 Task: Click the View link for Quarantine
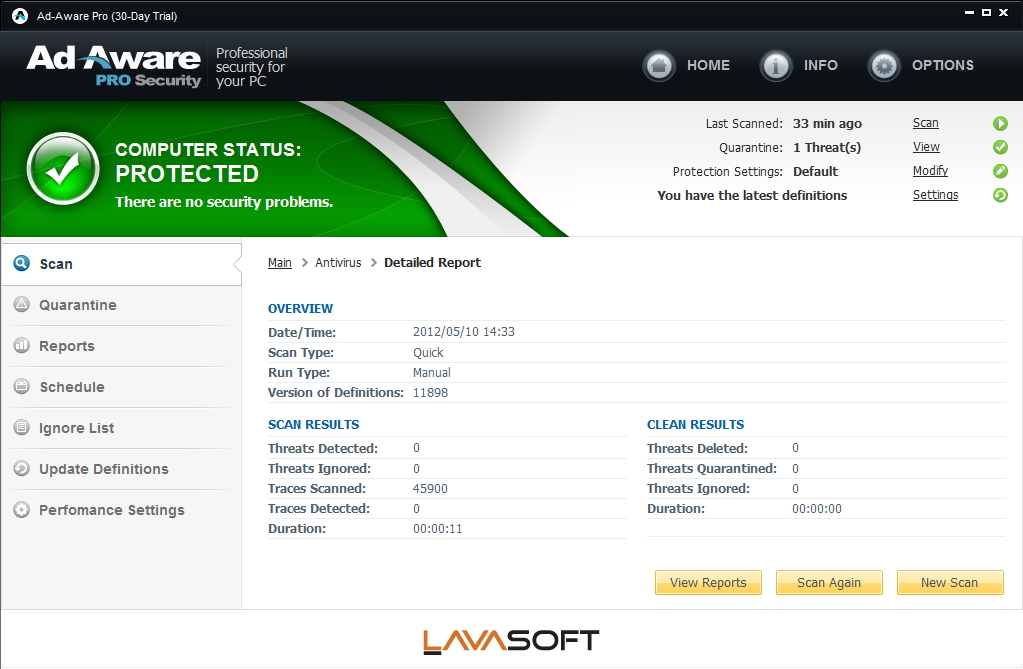(x=926, y=147)
